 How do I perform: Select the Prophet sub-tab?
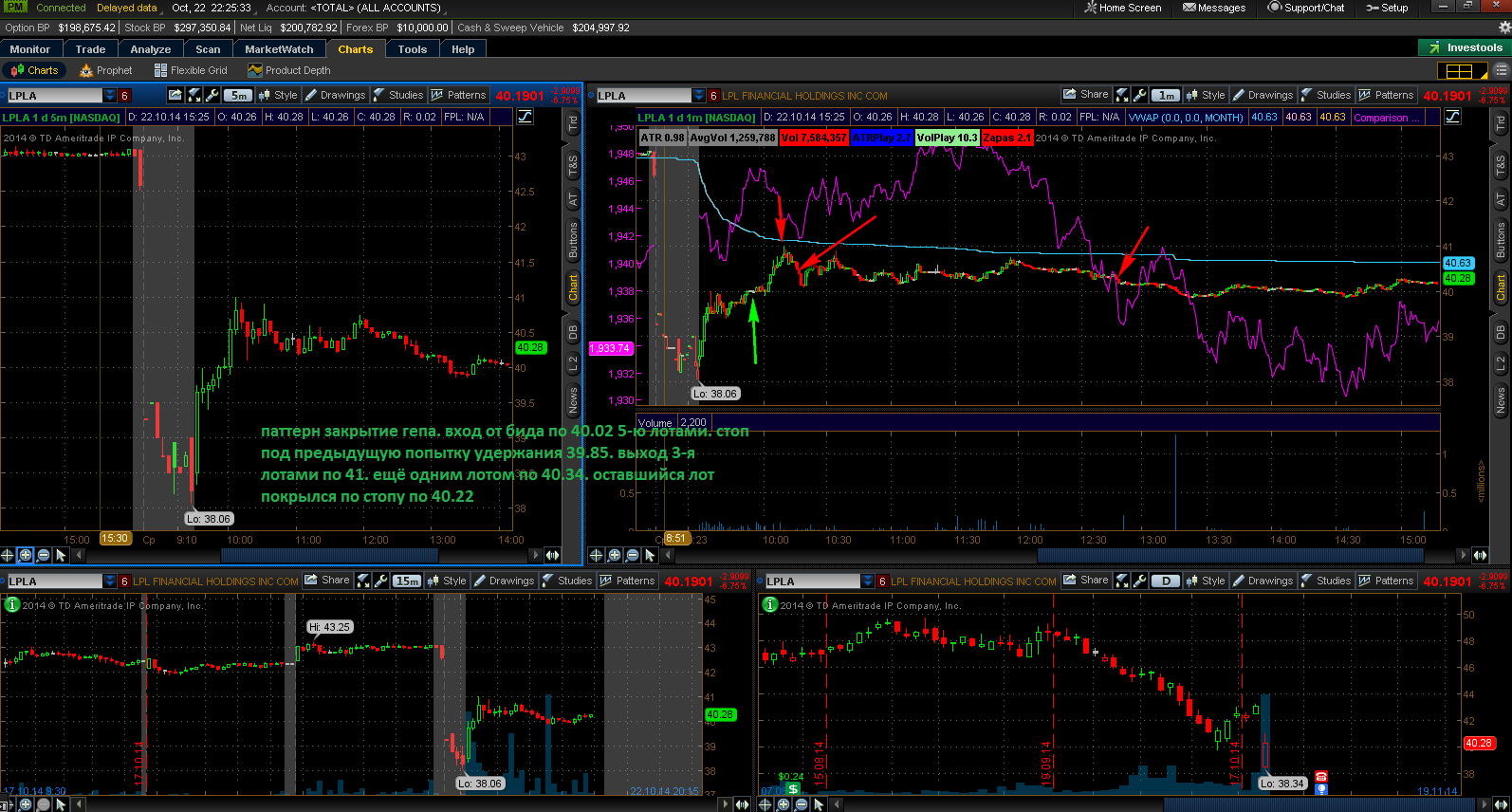coord(106,70)
